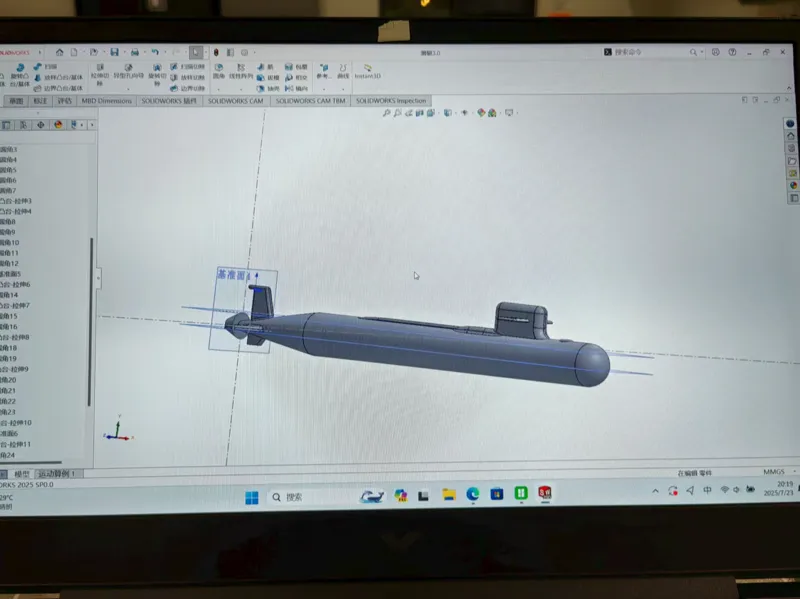Open the SOLIDWORKS Inspection tab
The height and width of the screenshot is (599, 800).
coord(391,101)
